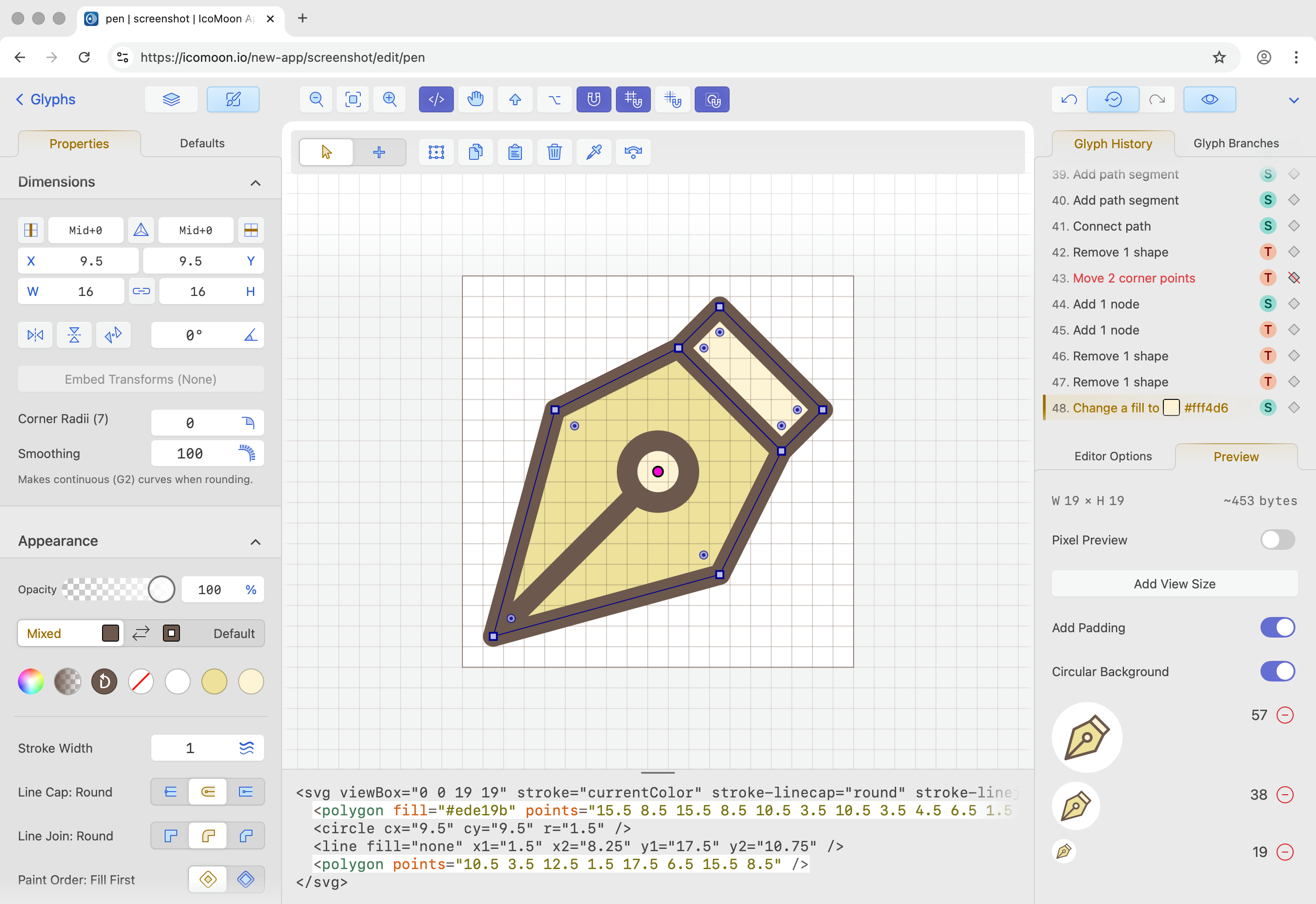
Task: Switch to the Defaults tab
Action: click(201, 143)
